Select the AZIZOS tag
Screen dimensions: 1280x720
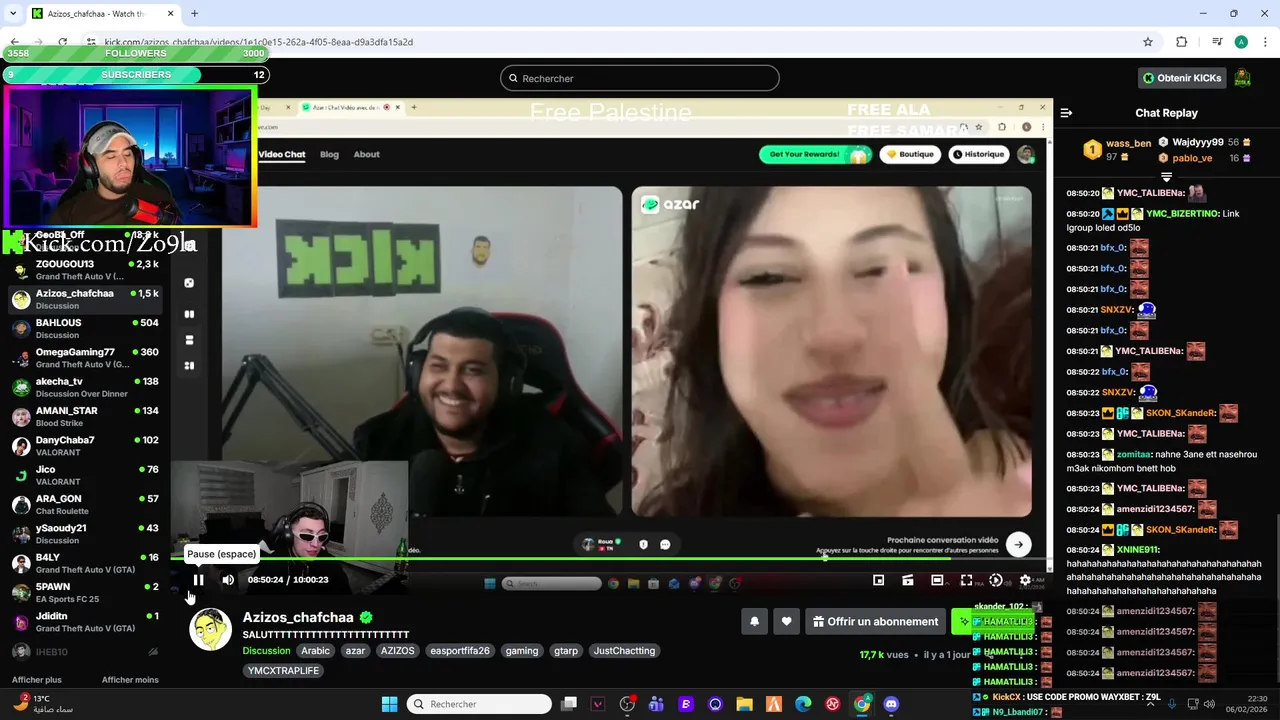click(x=397, y=650)
